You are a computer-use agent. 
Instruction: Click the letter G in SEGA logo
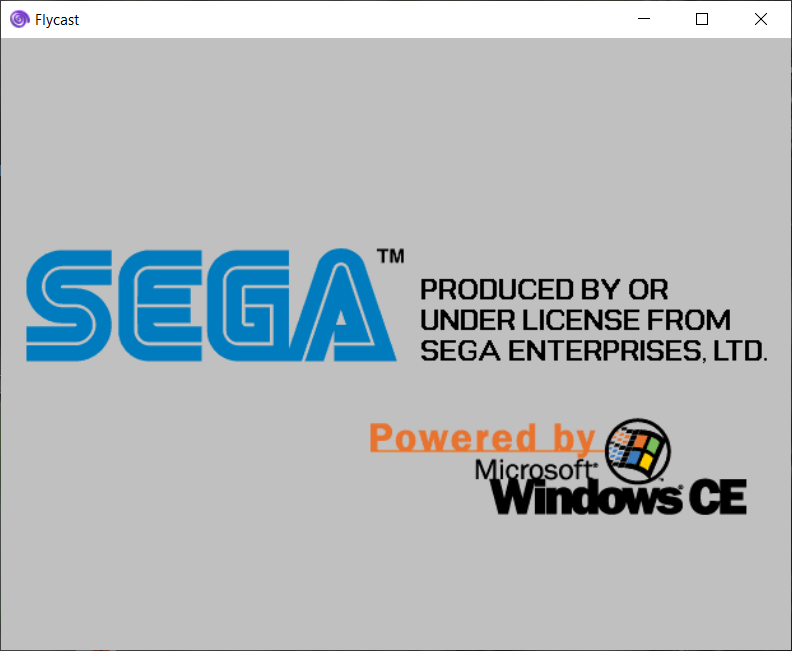(x=246, y=306)
